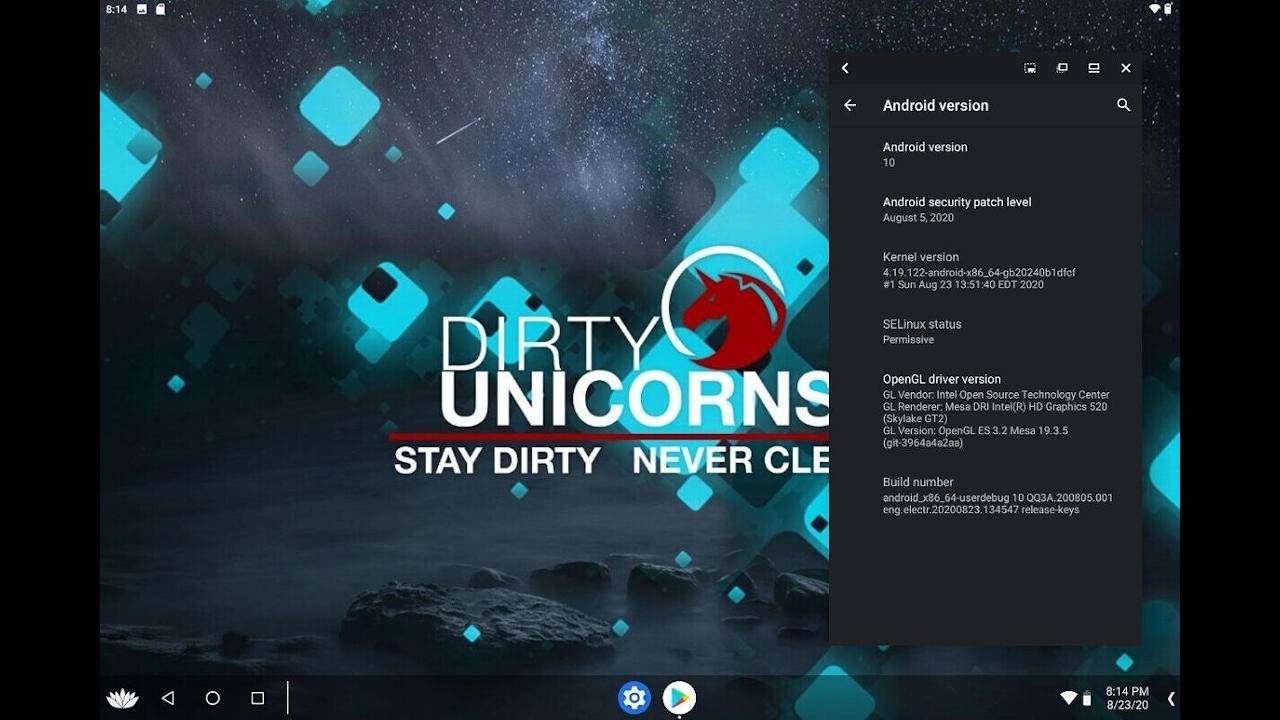This screenshot has height=720, width=1280.
Task: Tap the SELinux status Permissive entry
Action: coord(985,331)
